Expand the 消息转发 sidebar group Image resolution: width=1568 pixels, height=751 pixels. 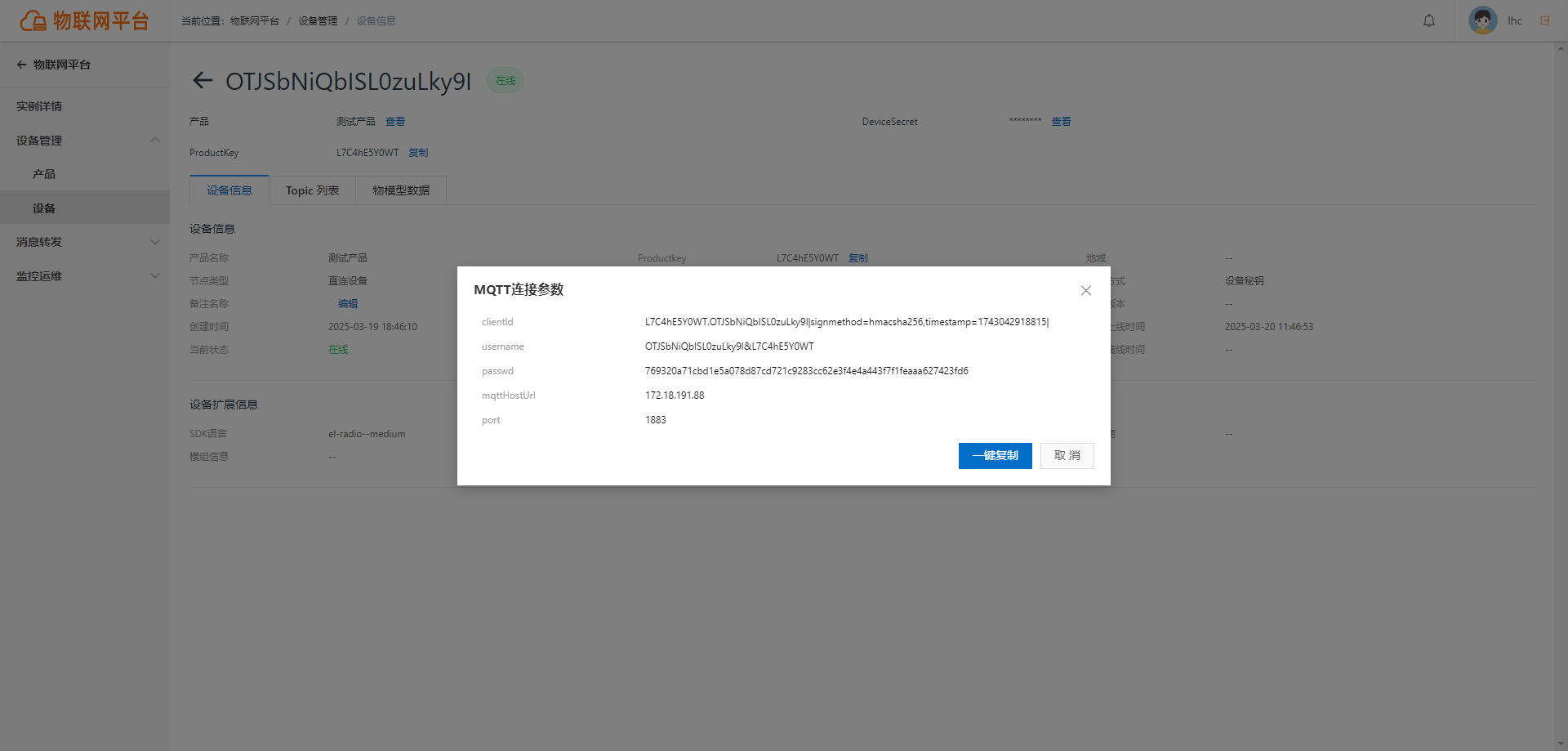tap(85, 242)
